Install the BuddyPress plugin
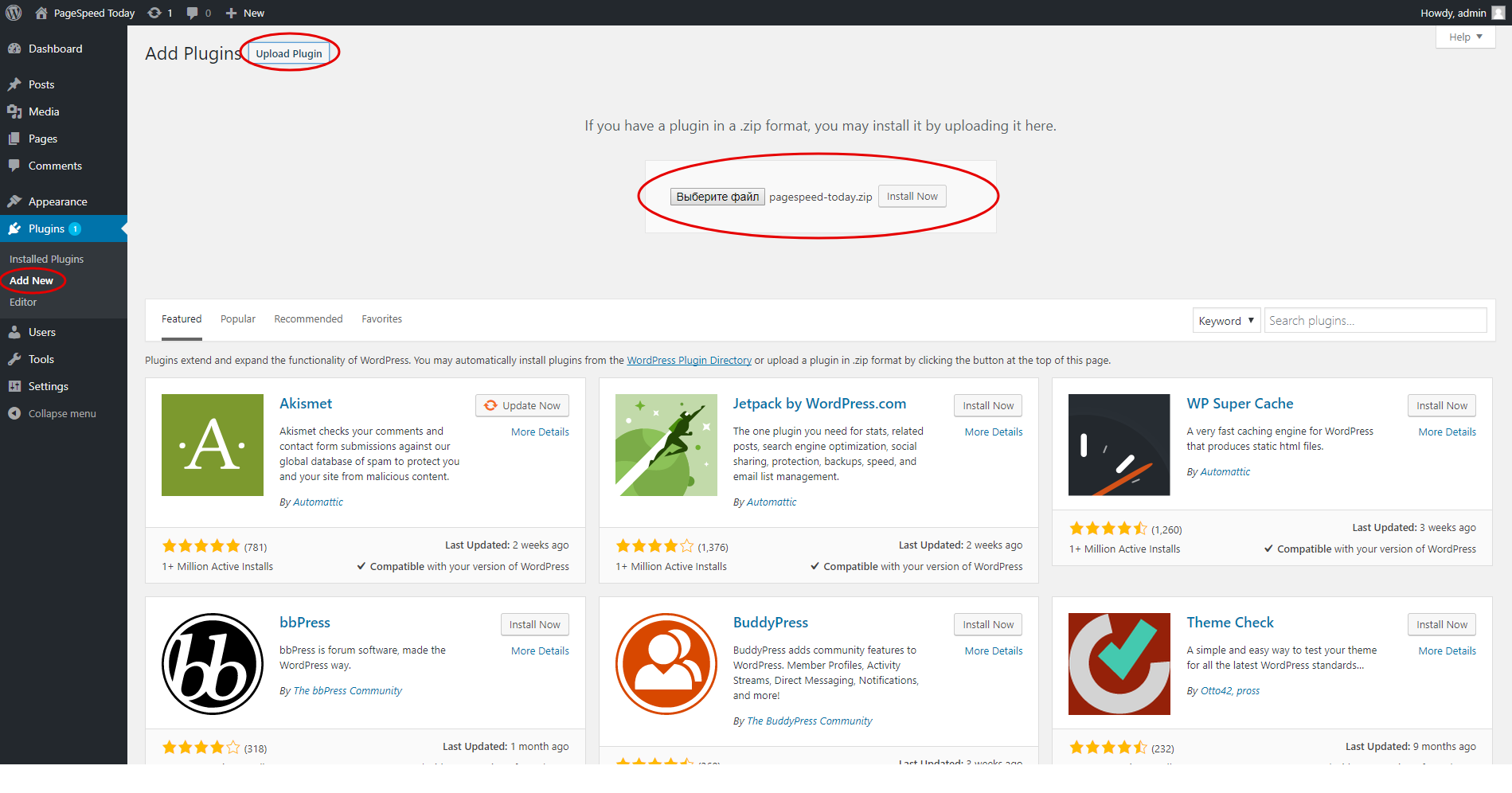Image resolution: width=1512 pixels, height=793 pixels. 988,624
